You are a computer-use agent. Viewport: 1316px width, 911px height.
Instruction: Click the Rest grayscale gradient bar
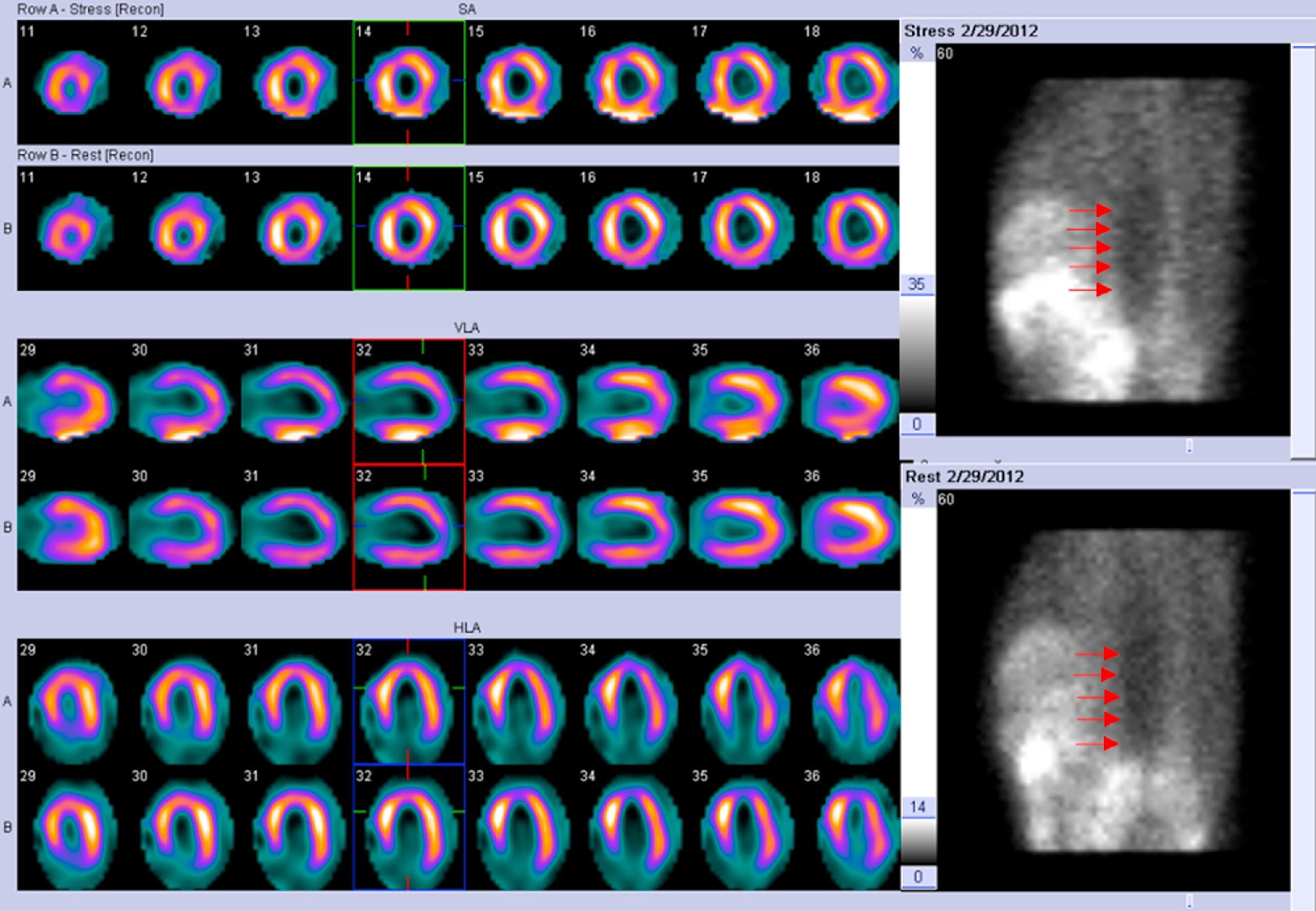click(x=918, y=841)
